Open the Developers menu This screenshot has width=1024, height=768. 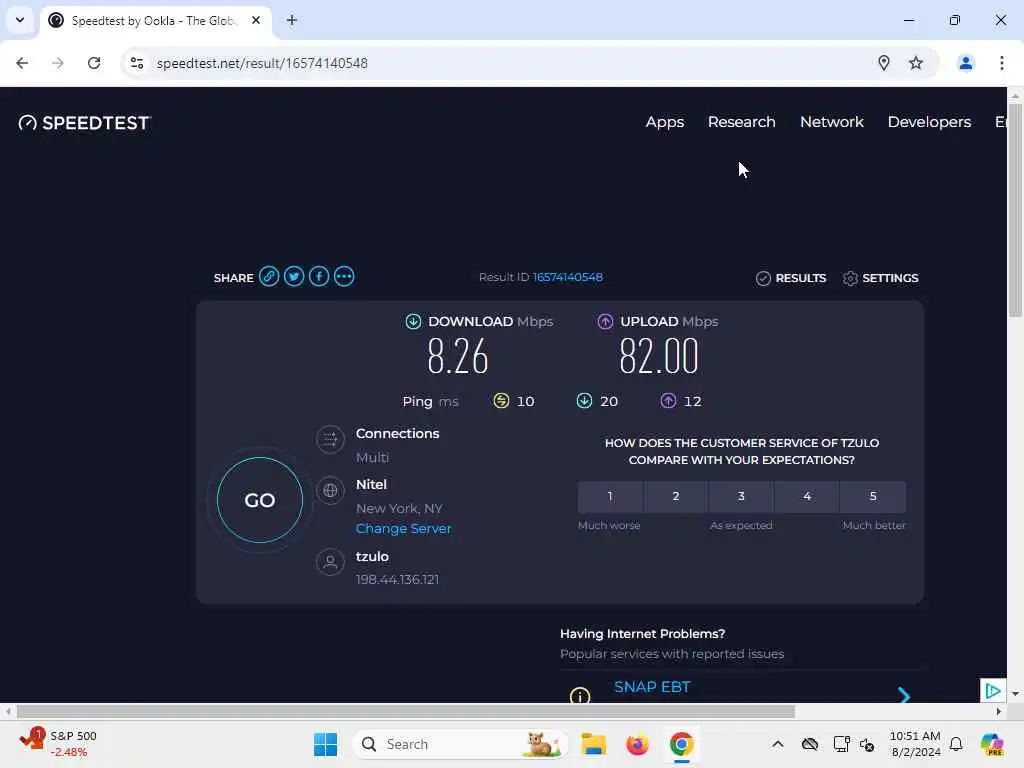tap(929, 122)
